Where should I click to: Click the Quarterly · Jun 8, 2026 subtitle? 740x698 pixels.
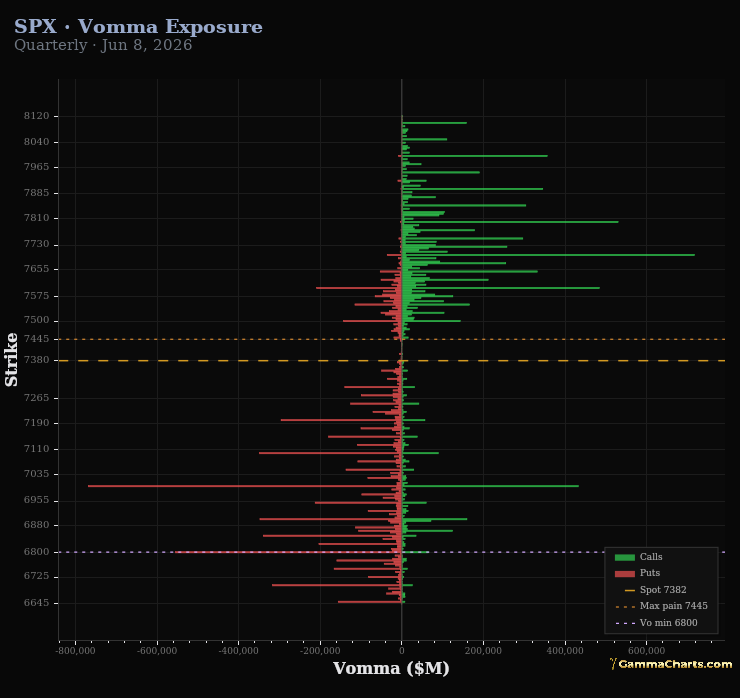(x=103, y=45)
